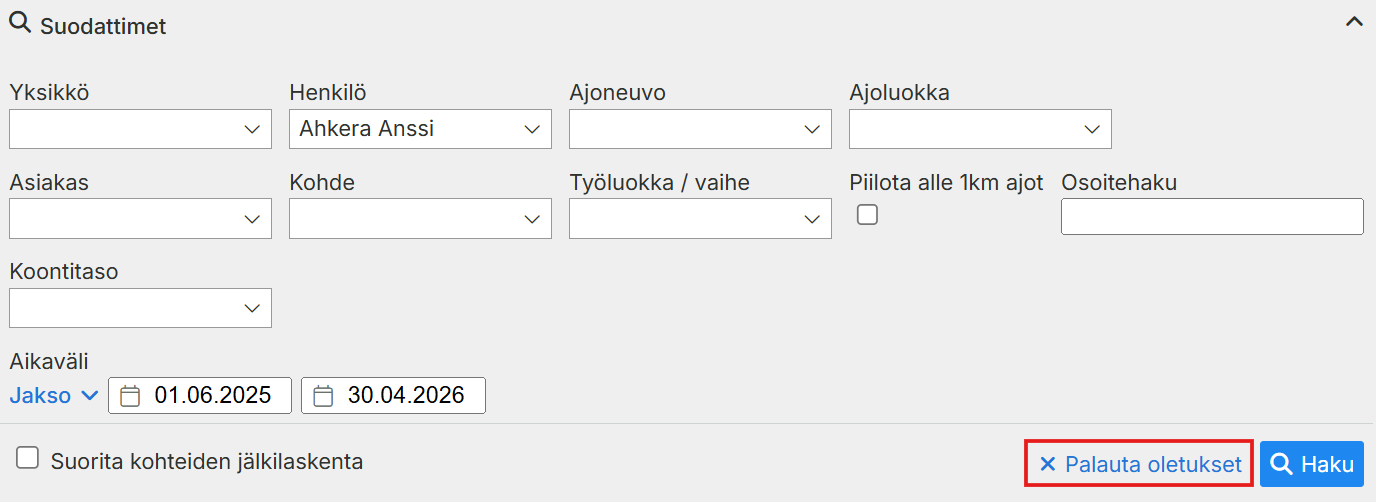Open the Kohde dropdown
The width and height of the screenshot is (1376, 502).
tap(420, 219)
